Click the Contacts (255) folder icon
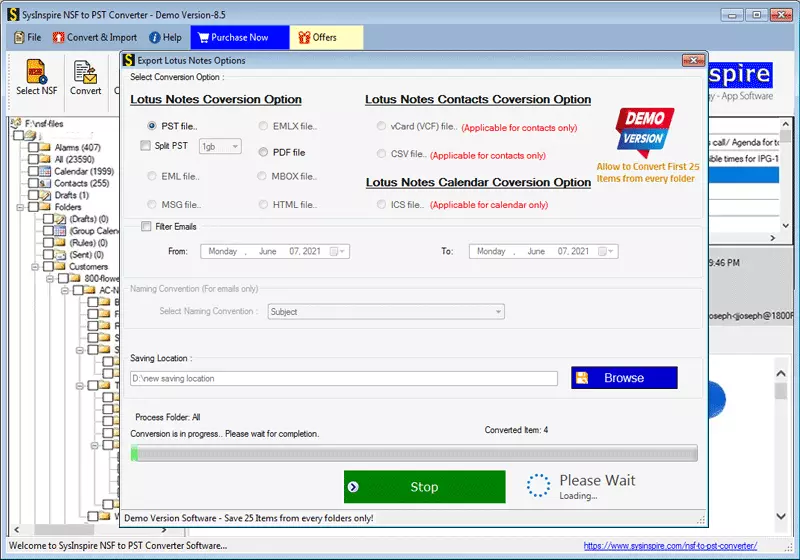The height and width of the screenshot is (560, 800). click(45, 183)
